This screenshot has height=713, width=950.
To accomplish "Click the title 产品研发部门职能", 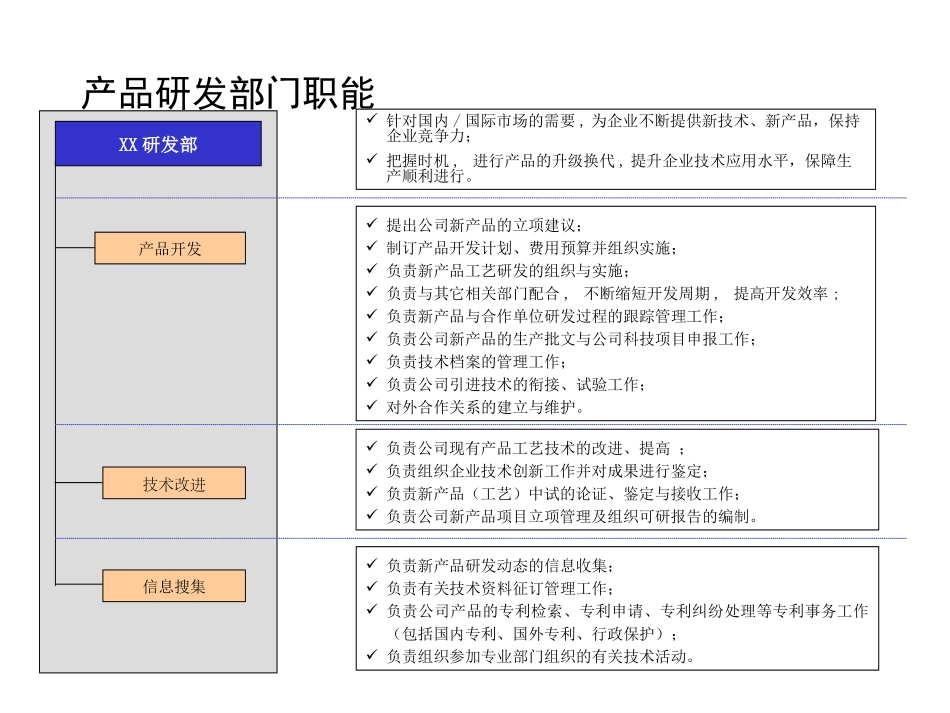I will 228,93.
